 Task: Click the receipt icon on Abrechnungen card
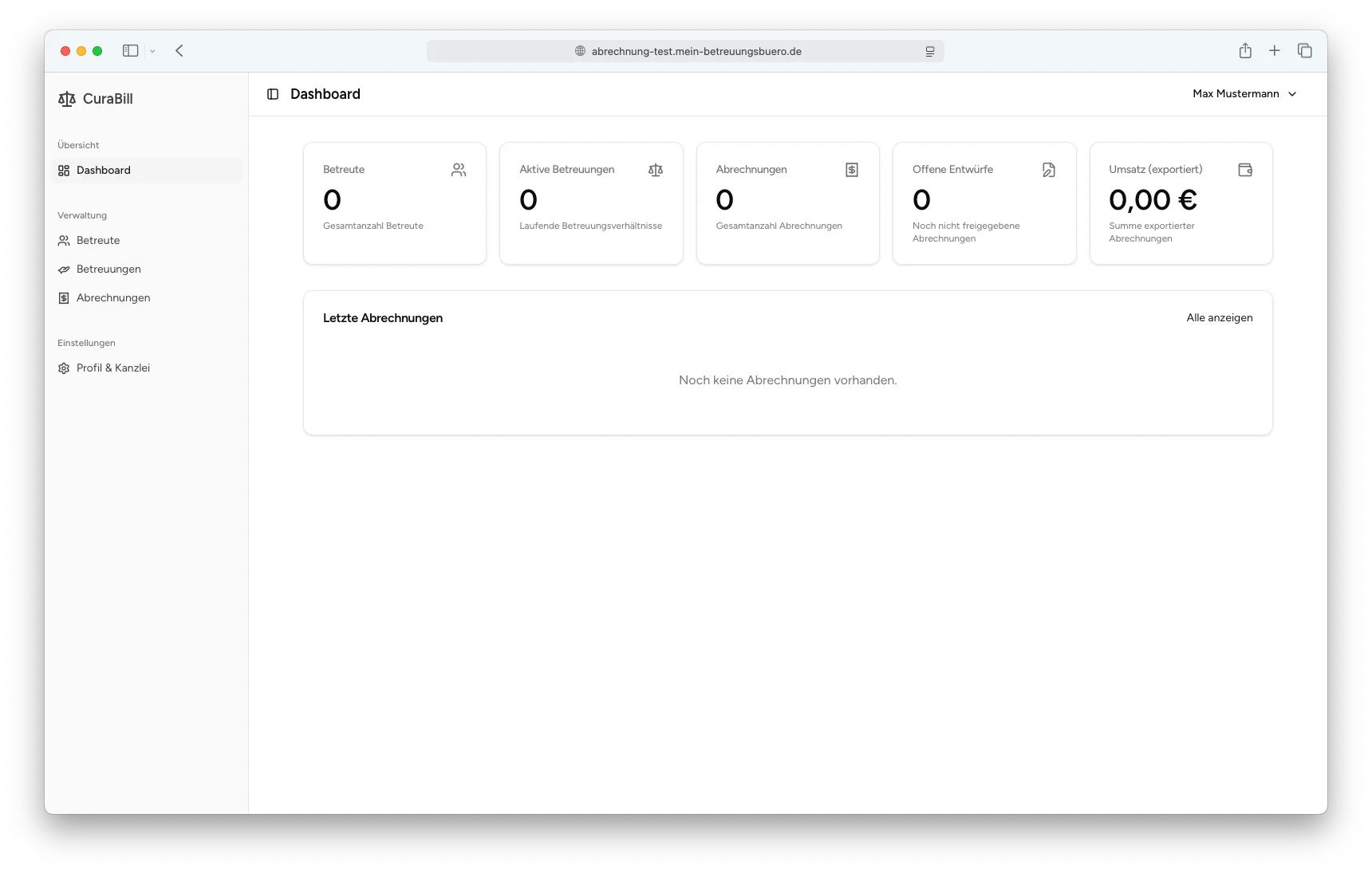coord(852,170)
